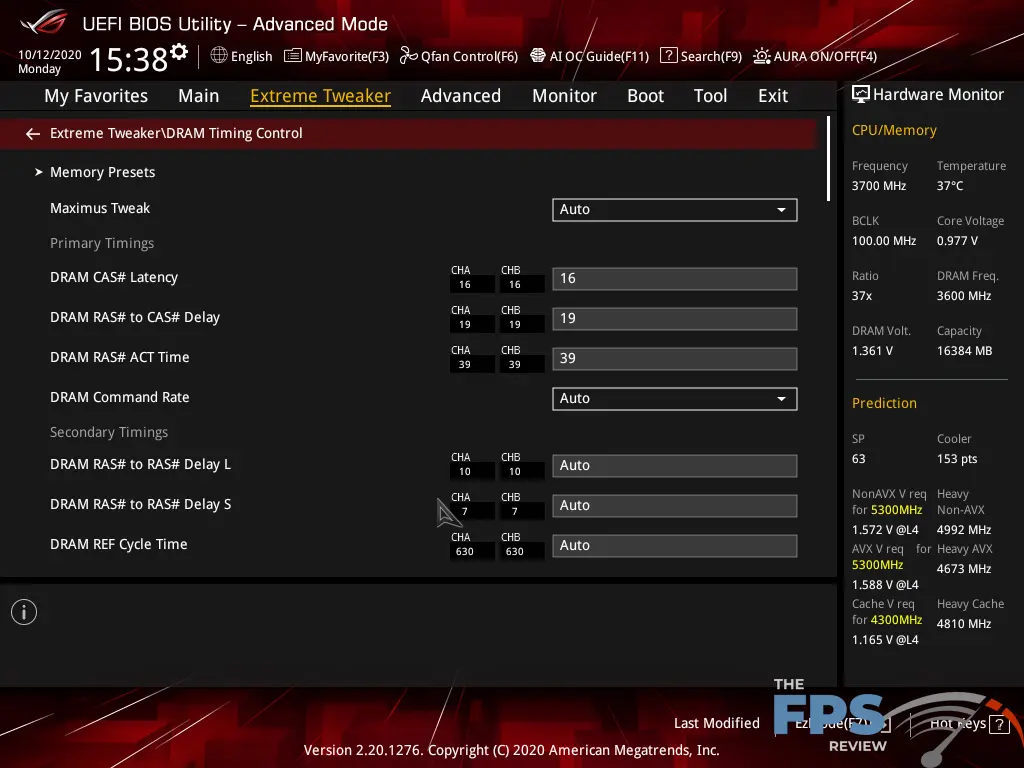Click DRAM REF Cycle Time label
Image resolution: width=1024 pixels, height=768 pixels.
(x=118, y=544)
